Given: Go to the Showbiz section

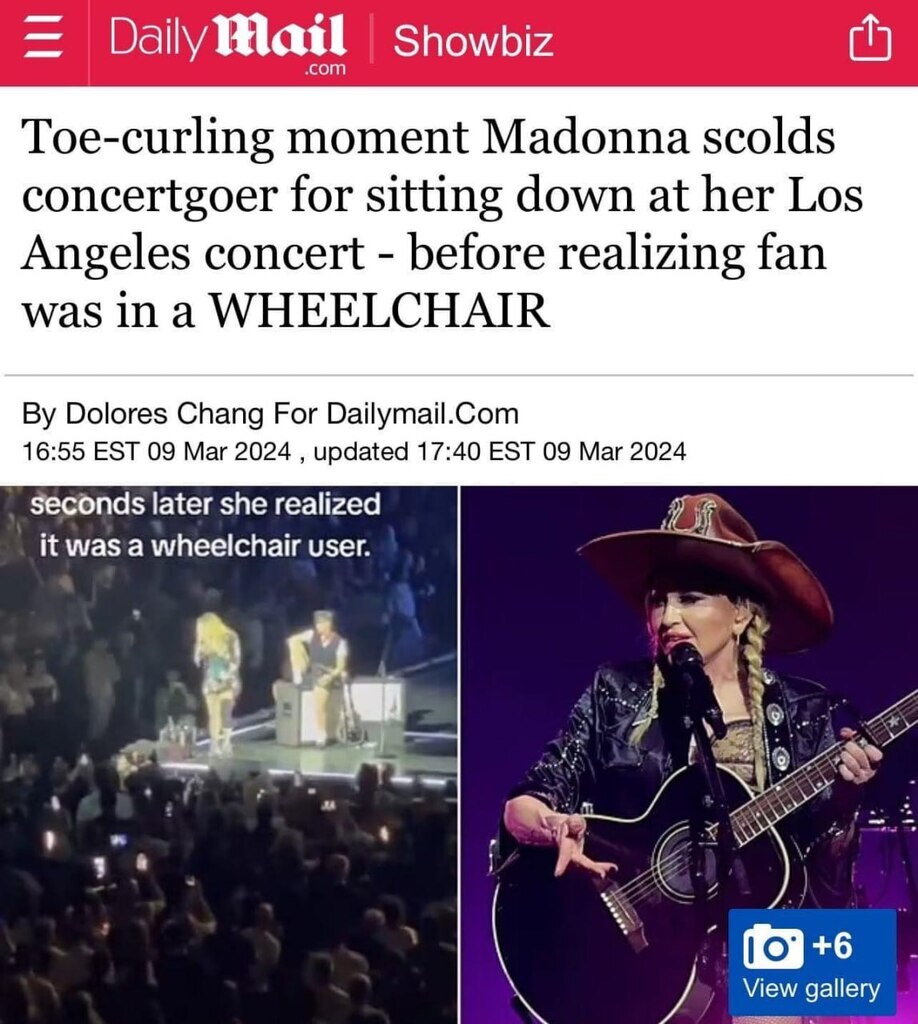Looking at the screenshot, I should (x=473, y=40).
